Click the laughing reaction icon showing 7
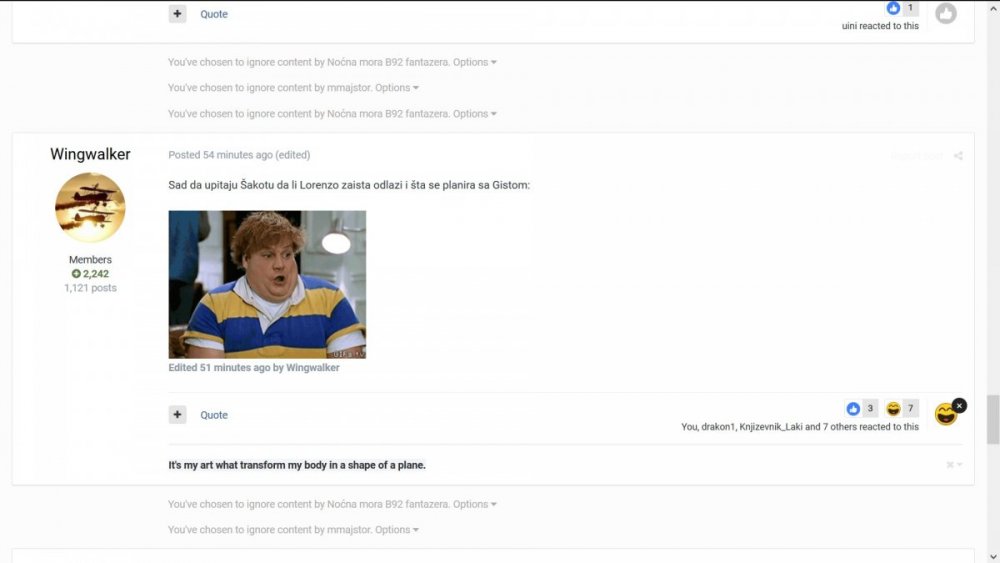 click(x=893, y=409)
